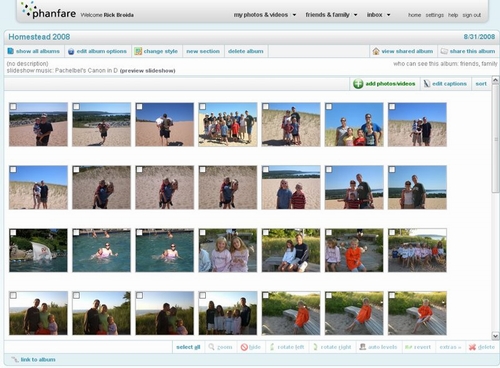500x368 pixels.
Task: Click the 8/31/2008 album date
Action: click(x=479, y=37)
